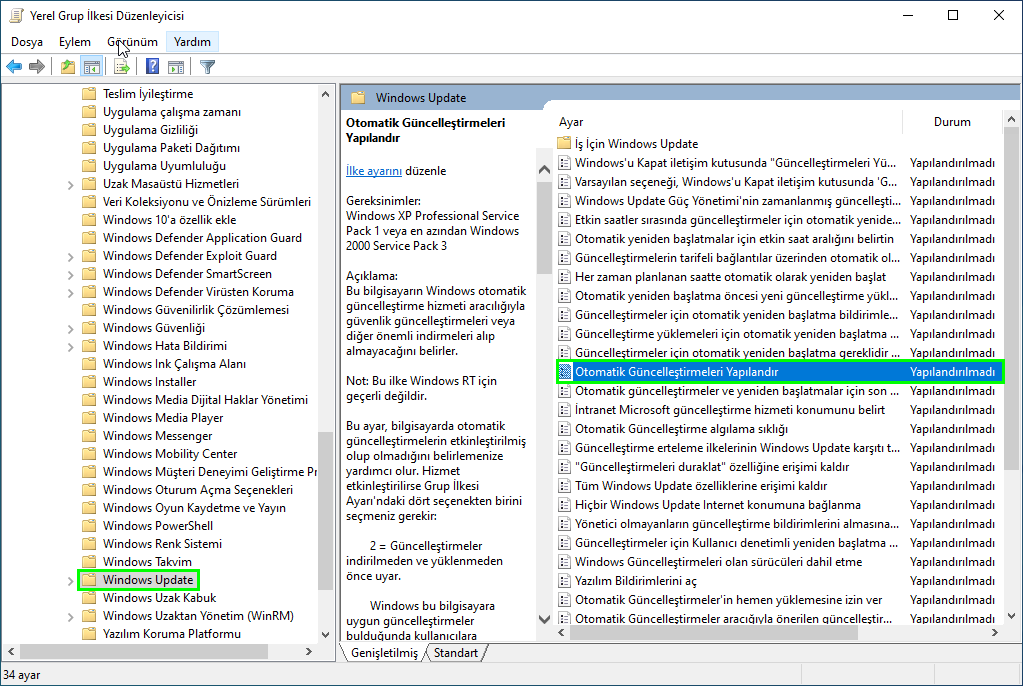Click the policy icon of 'Otomatik Güncelleştirmeleri Yapılandır'

[565, 372]
